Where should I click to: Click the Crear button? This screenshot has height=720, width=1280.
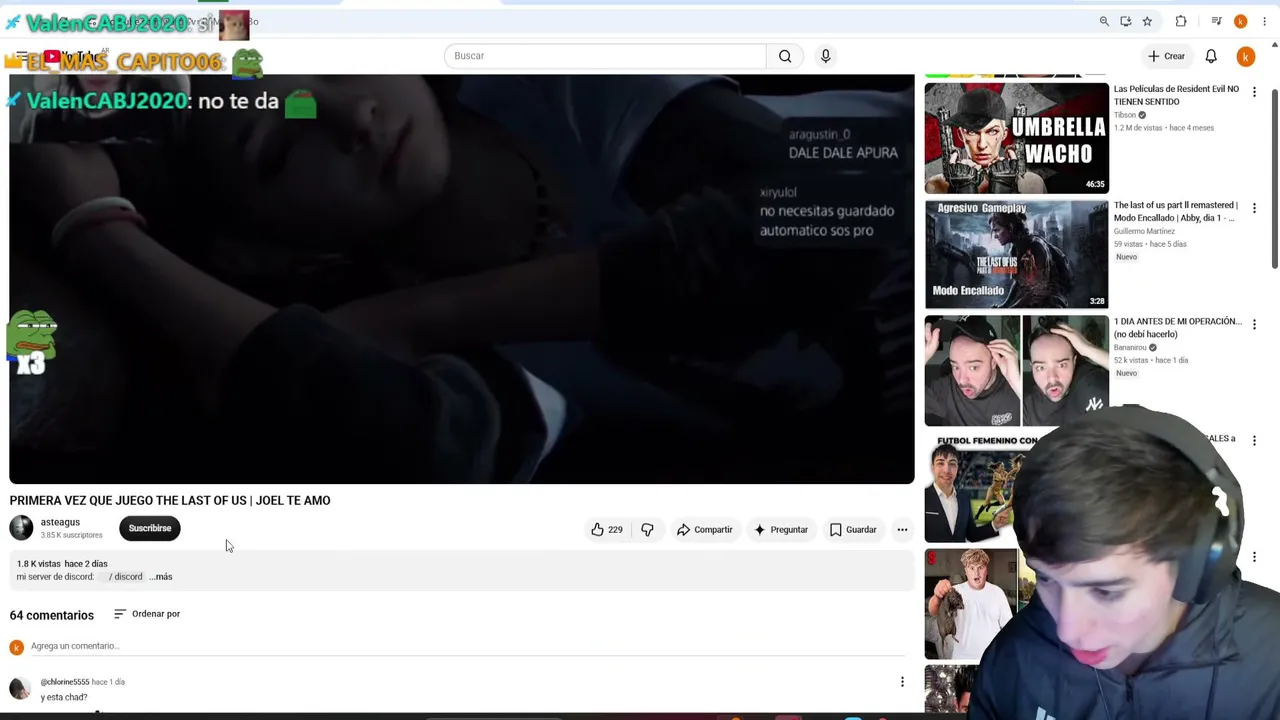tap(1166, 56)
